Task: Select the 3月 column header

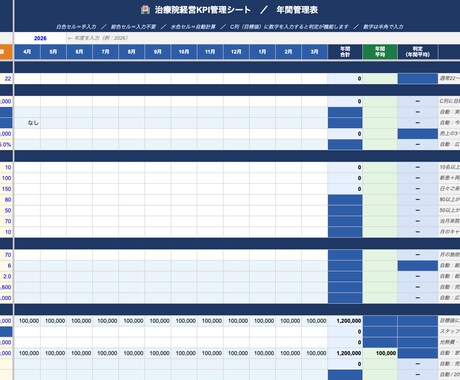Action: tap(314, 52)
